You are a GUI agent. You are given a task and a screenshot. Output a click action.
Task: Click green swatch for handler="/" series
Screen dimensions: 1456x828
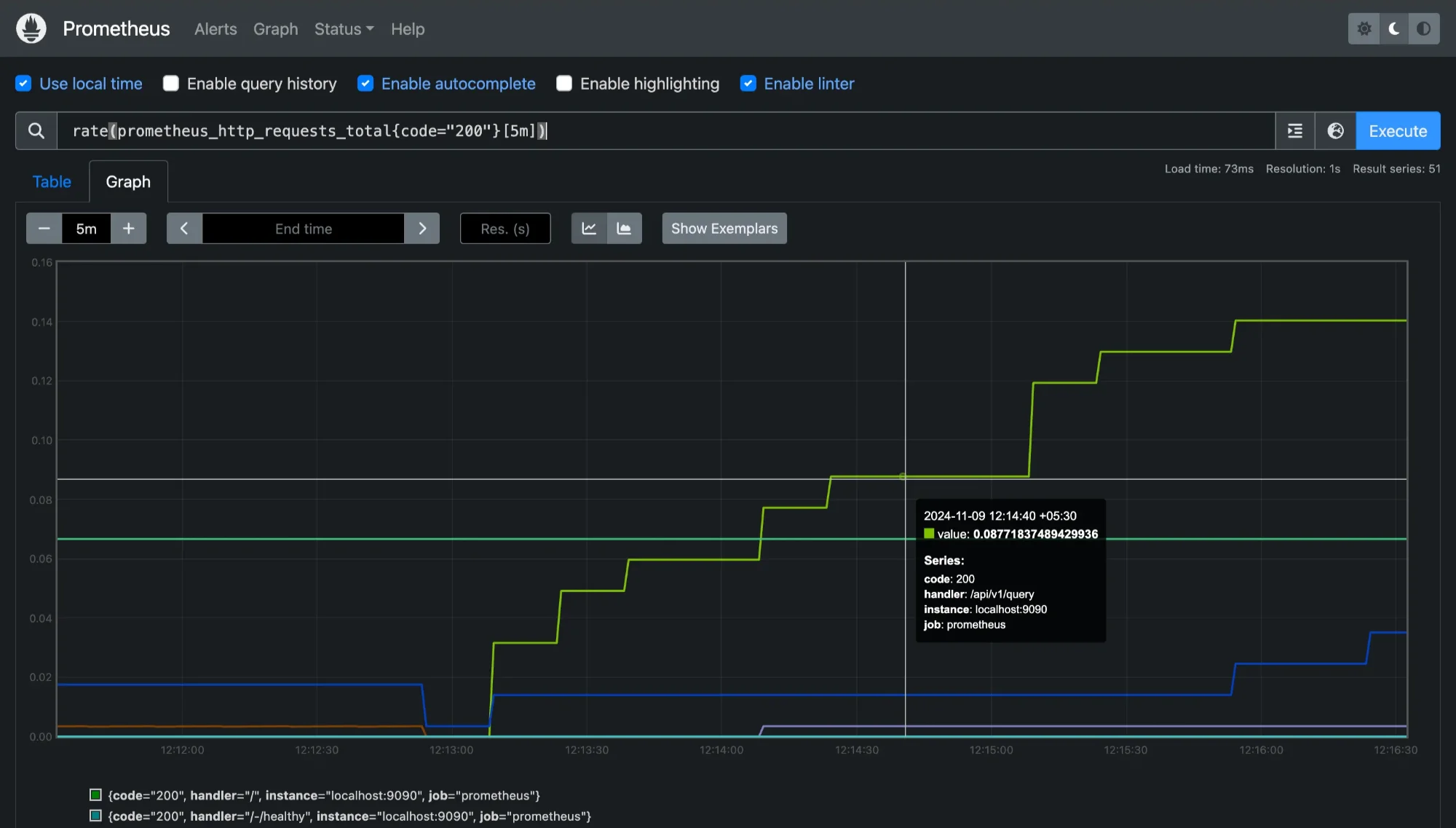pos(95,795)
